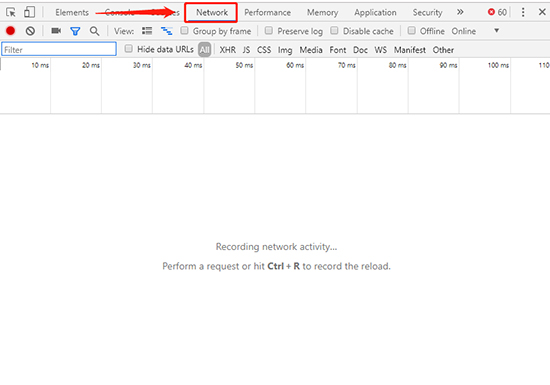Image resolution: width=550 pixels, height=385 pixels.
Task: Show Other request types
Action: click(443, 50)
